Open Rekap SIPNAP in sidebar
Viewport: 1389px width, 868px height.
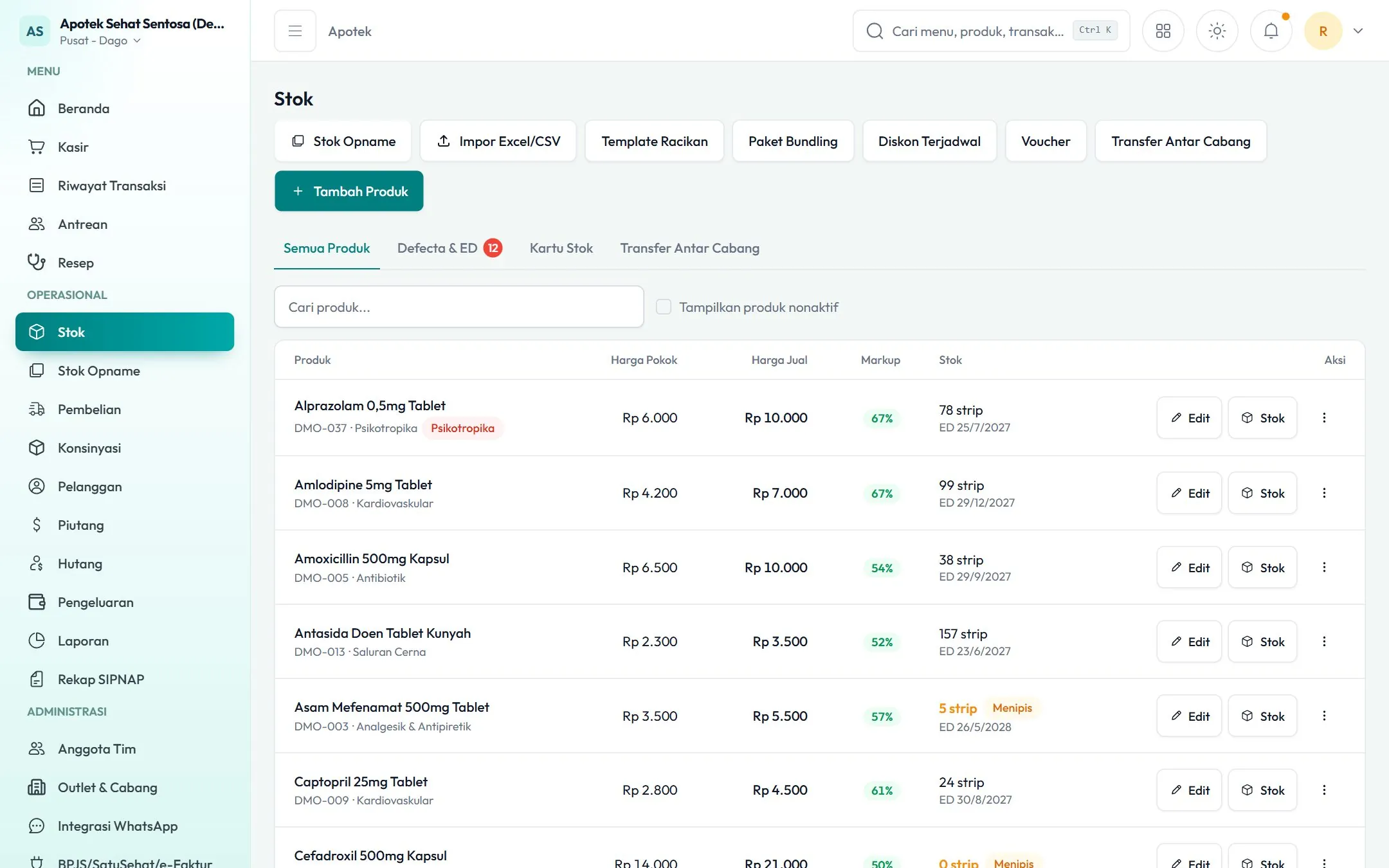(x=125, y=679)
